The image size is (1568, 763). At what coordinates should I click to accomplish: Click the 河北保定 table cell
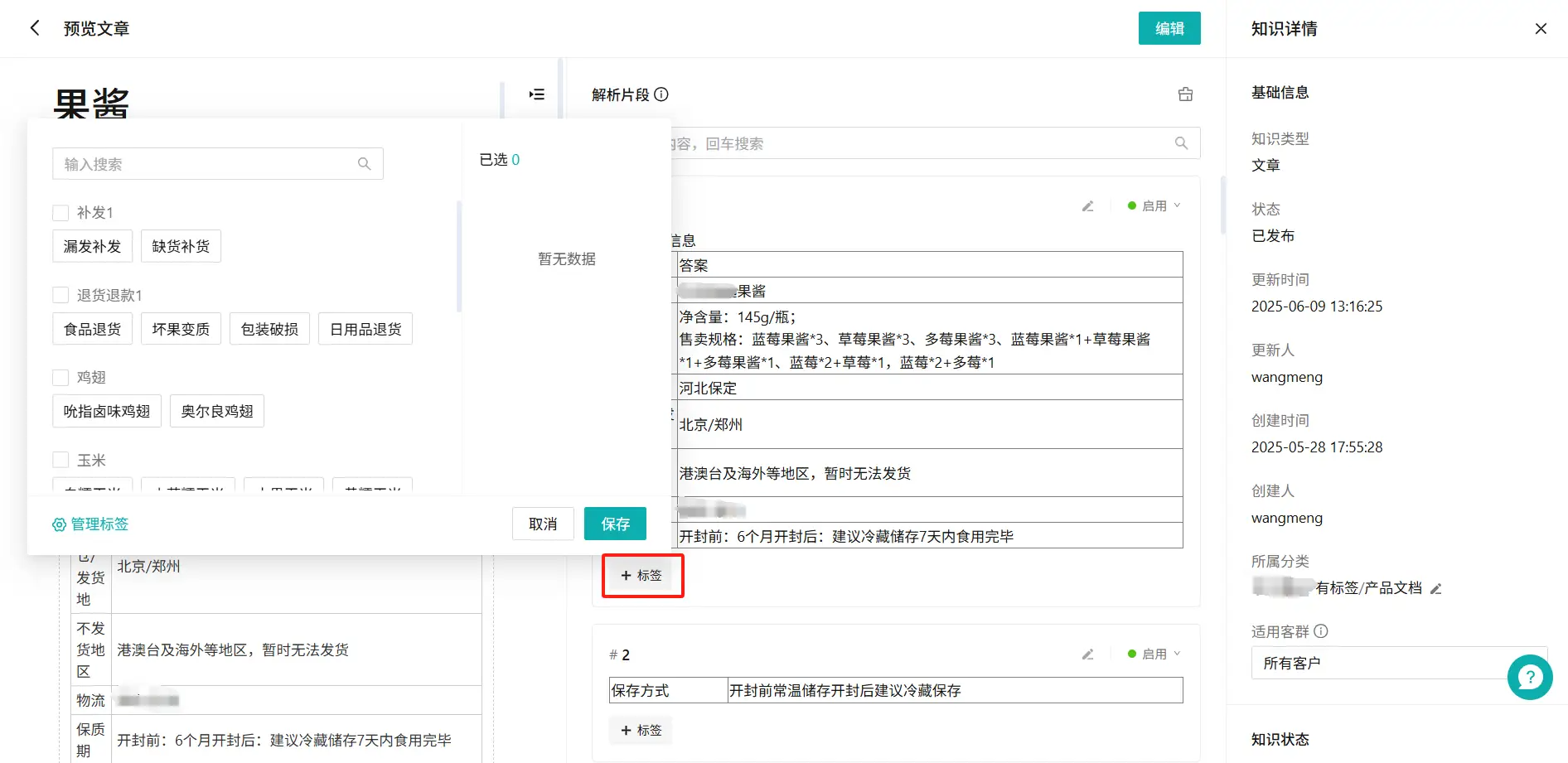[929, 388]
